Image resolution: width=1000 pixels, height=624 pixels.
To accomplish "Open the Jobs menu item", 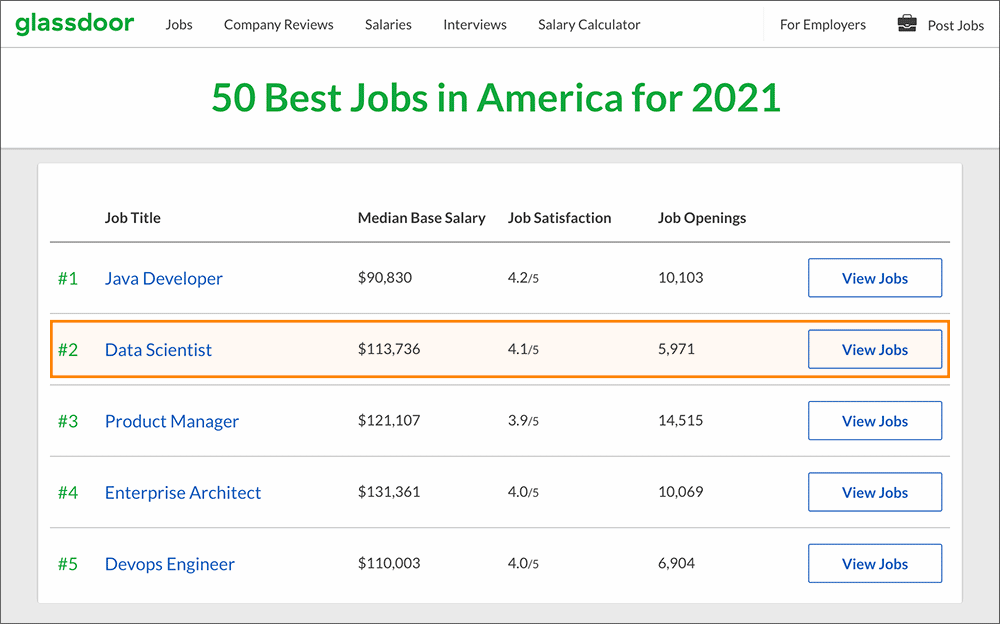I will click(x=179, y=24).
